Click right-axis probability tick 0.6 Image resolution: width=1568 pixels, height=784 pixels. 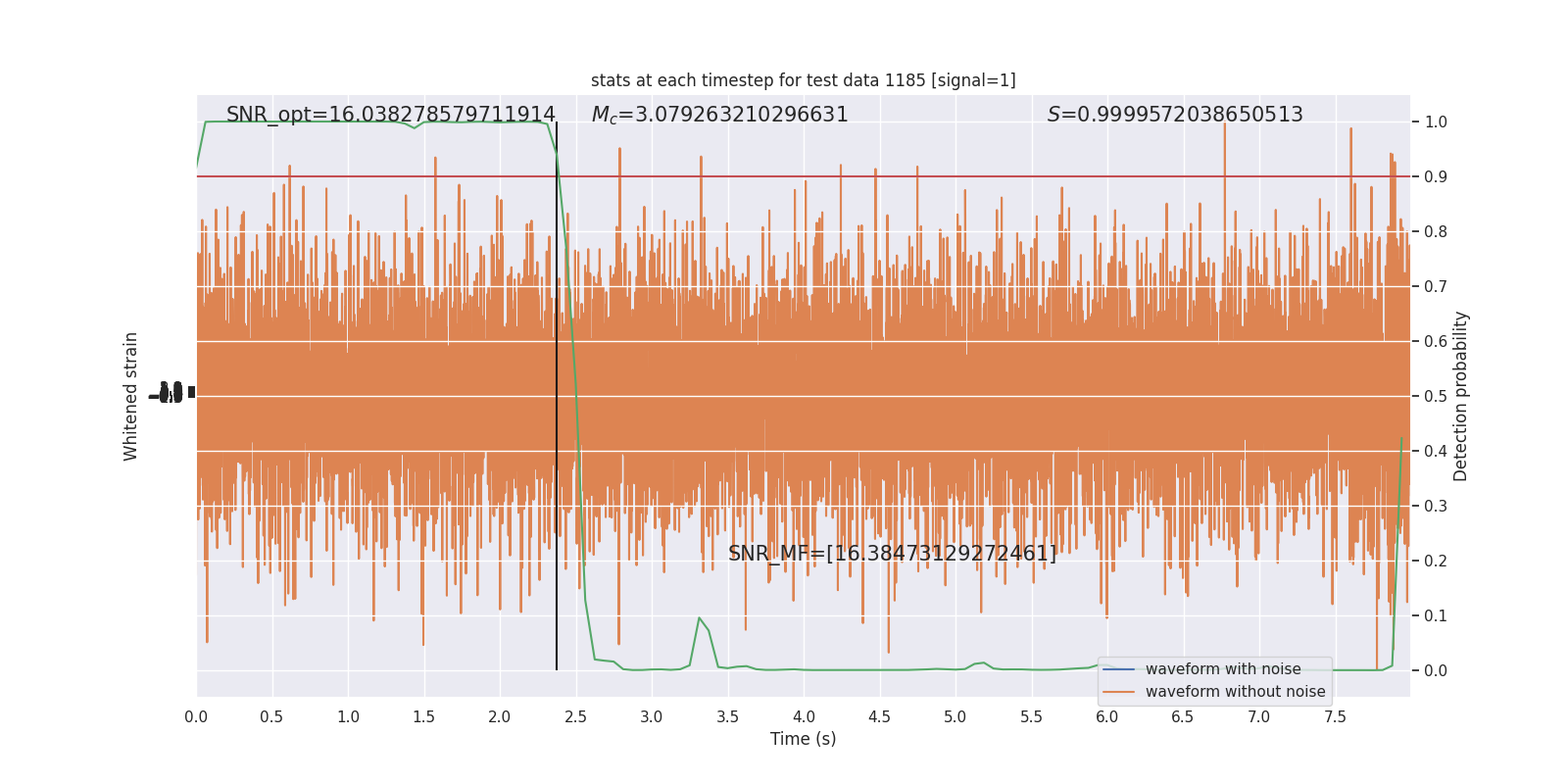[1436, 342]
